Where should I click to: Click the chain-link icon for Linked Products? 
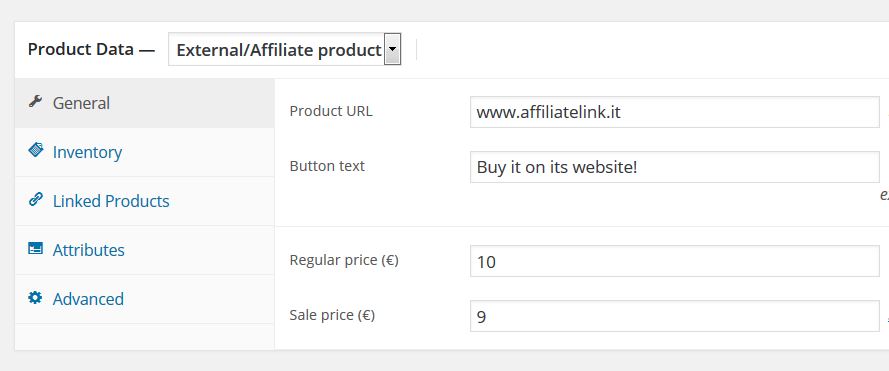click(x=35, y=200)
